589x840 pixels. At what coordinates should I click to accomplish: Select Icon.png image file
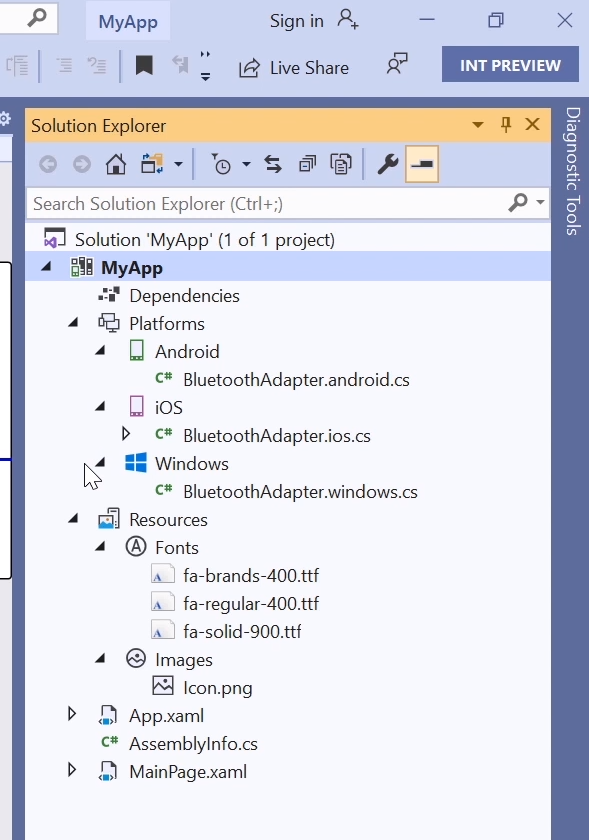pyautogui.click(x=218, y=688)
